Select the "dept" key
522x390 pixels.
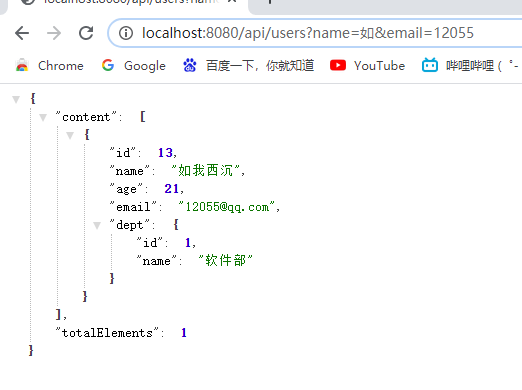(130, 225)
